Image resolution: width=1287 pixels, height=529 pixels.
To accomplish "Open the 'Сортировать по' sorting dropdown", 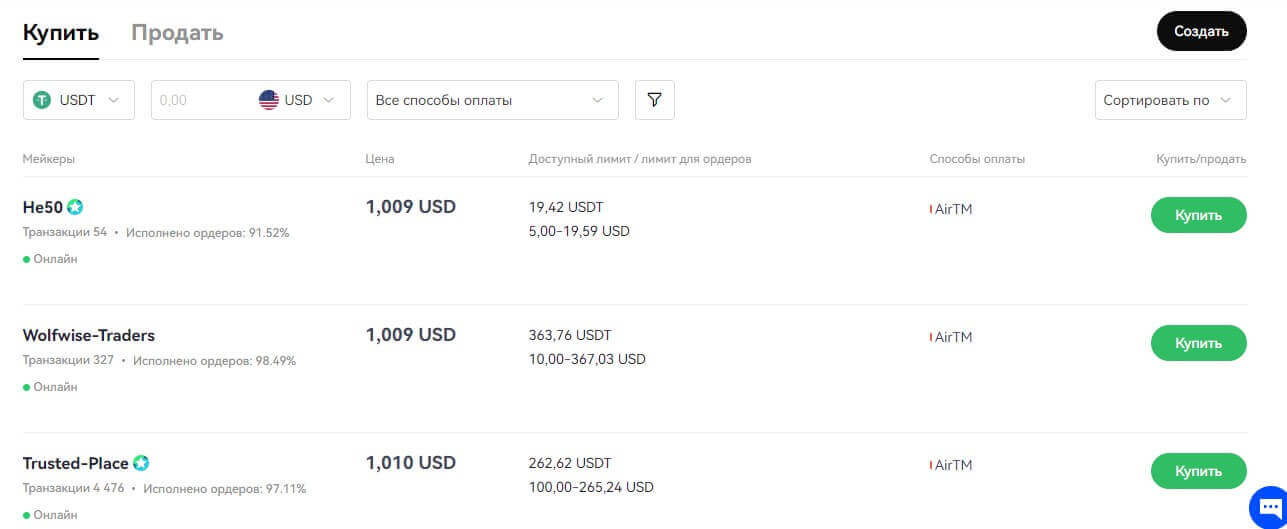I will 1170,100.
